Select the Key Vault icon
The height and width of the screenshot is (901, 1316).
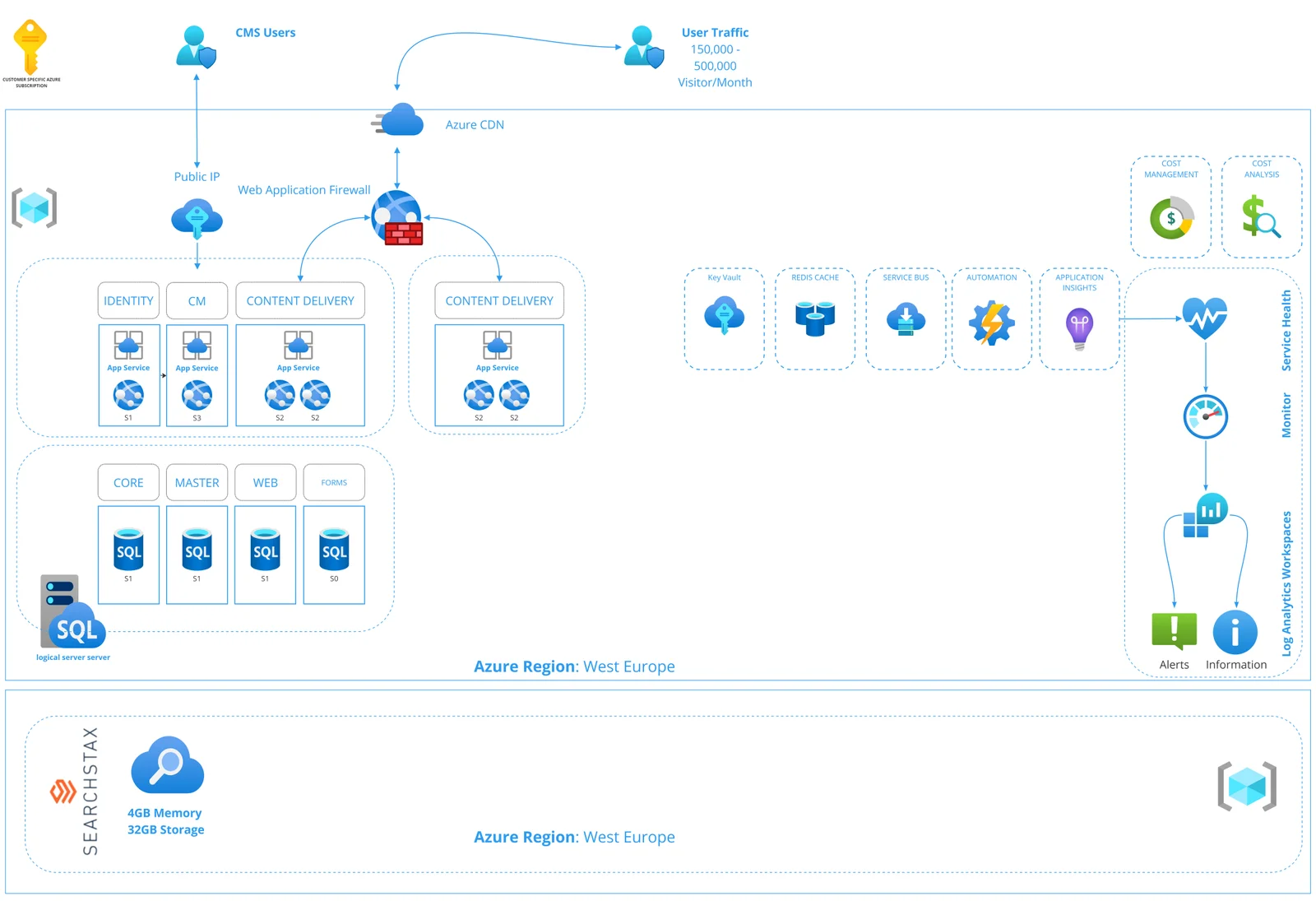point(724,316)
